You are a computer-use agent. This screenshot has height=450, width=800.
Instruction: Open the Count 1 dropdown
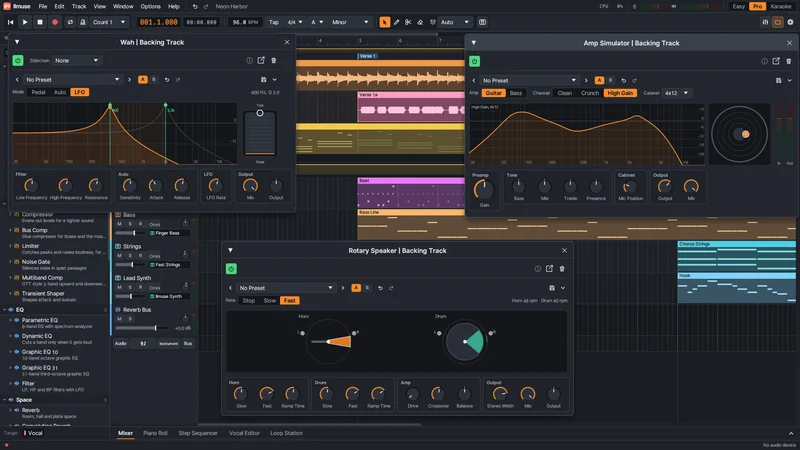click(x=109, y=22)
